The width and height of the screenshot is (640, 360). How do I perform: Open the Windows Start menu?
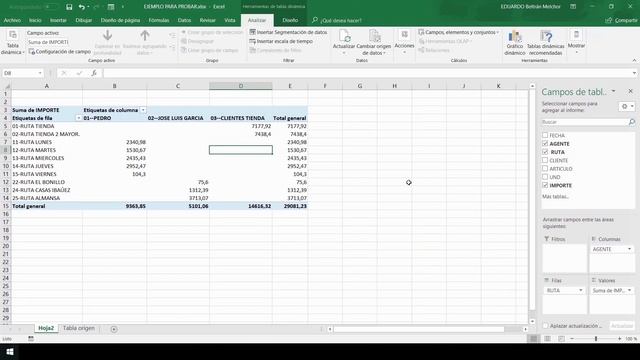[x=10, y=352]
